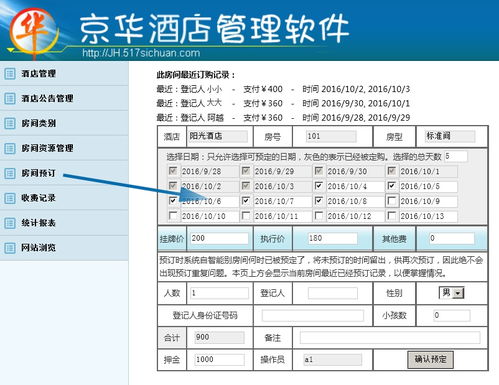Viewport: 499px width, 385px height.
Task: Open the 性别 gender dropdown
Action: point(452,293)
